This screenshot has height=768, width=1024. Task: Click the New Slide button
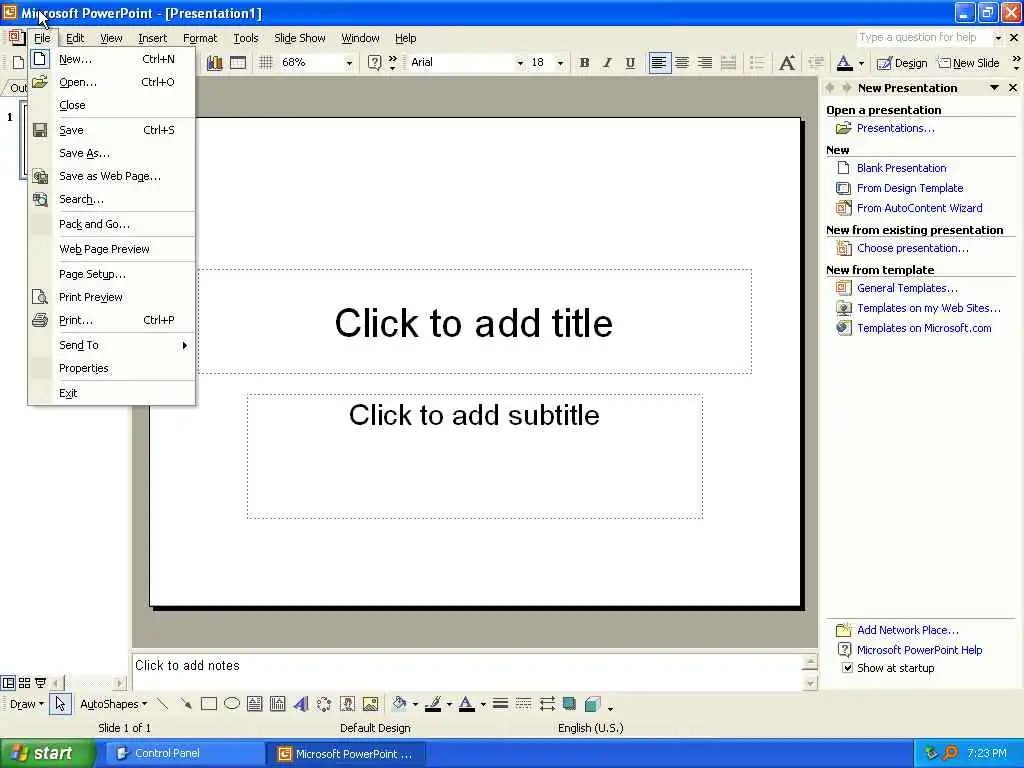(968, 63)
